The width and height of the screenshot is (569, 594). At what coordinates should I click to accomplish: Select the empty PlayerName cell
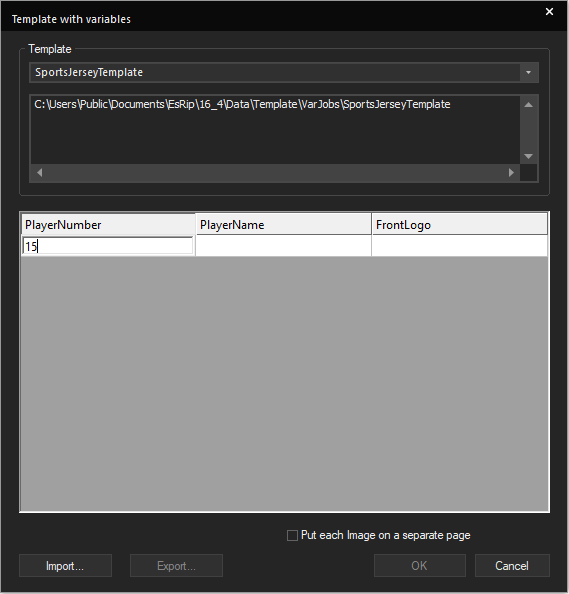[x=283, y=246]
